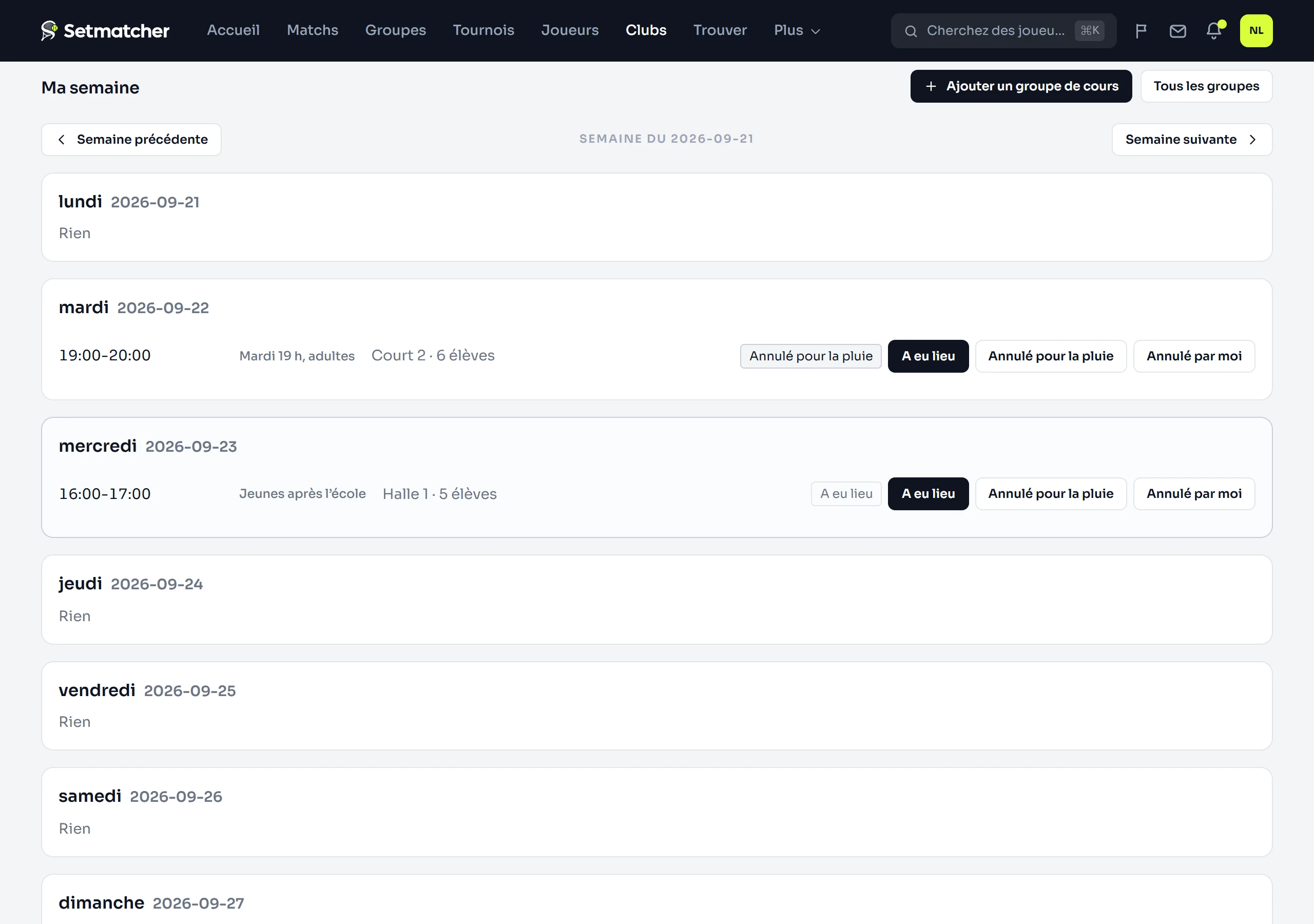Click the 19:00-20:00 time slot

coord(105,356)
